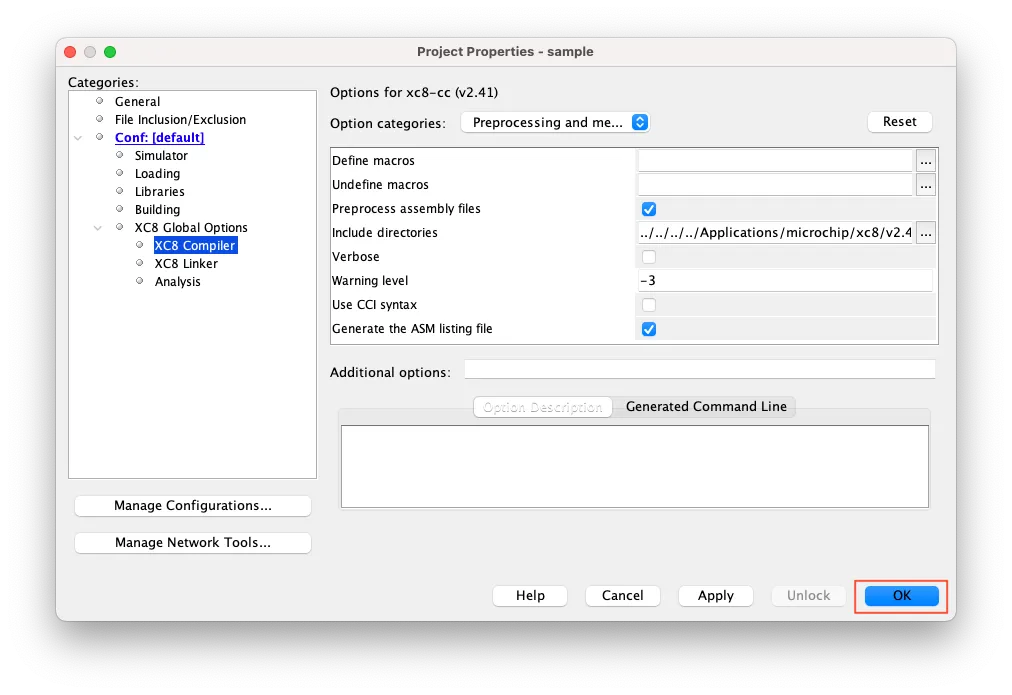Click the Verbose row label
The image size is (1012, 695).
click(x=356, y=257)
